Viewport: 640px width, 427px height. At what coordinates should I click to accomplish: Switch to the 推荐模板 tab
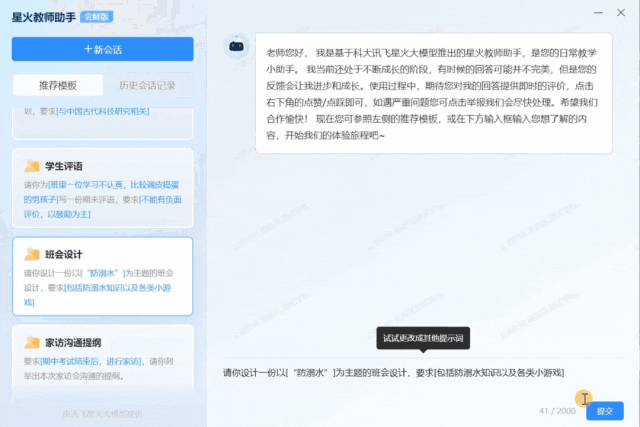(x=58, y=85)
